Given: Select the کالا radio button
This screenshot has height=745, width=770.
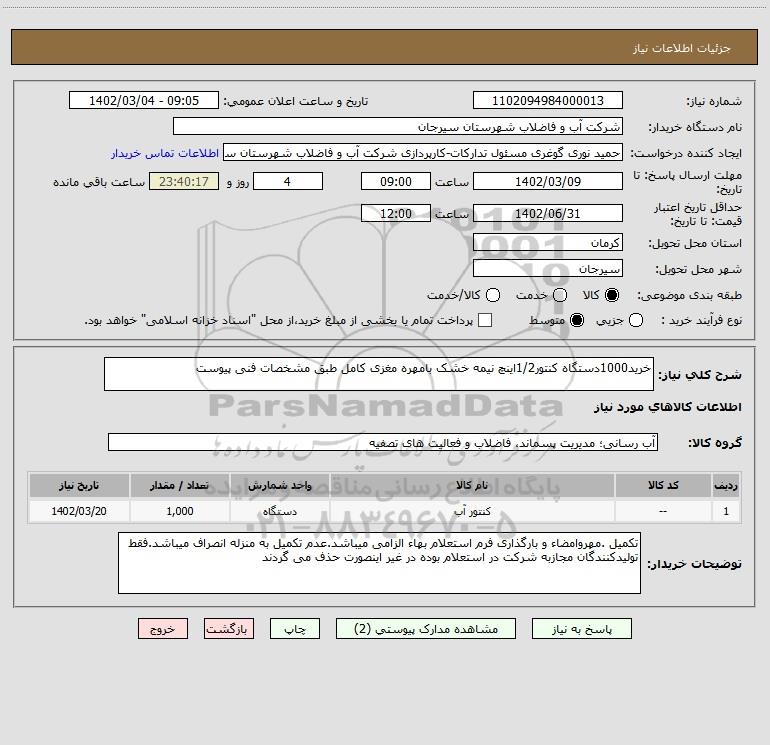Looking at the screenshot, I should click(612, 295).
